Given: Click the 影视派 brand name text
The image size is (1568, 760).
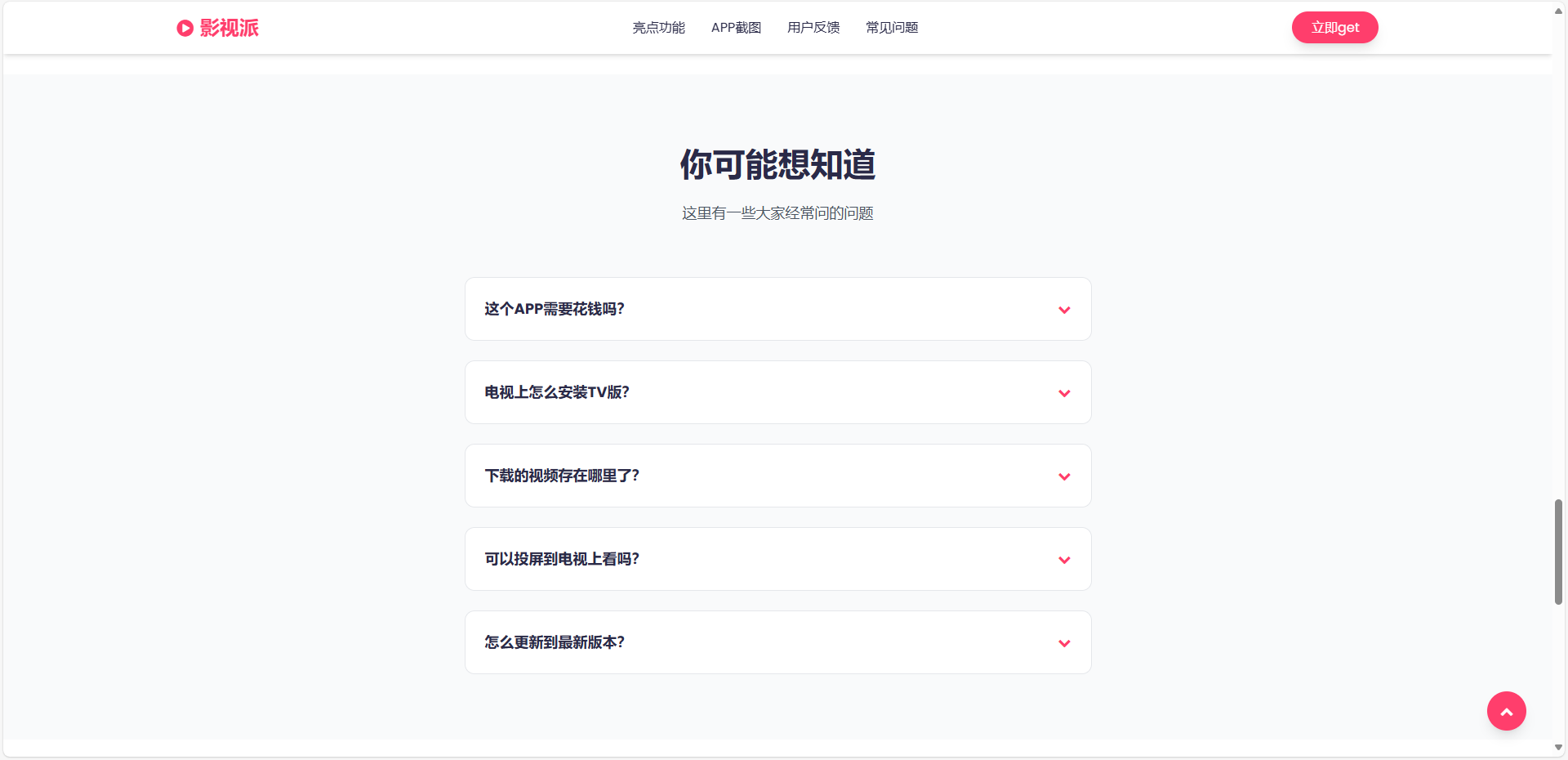Looking at the screenshot, I should 229,28.
